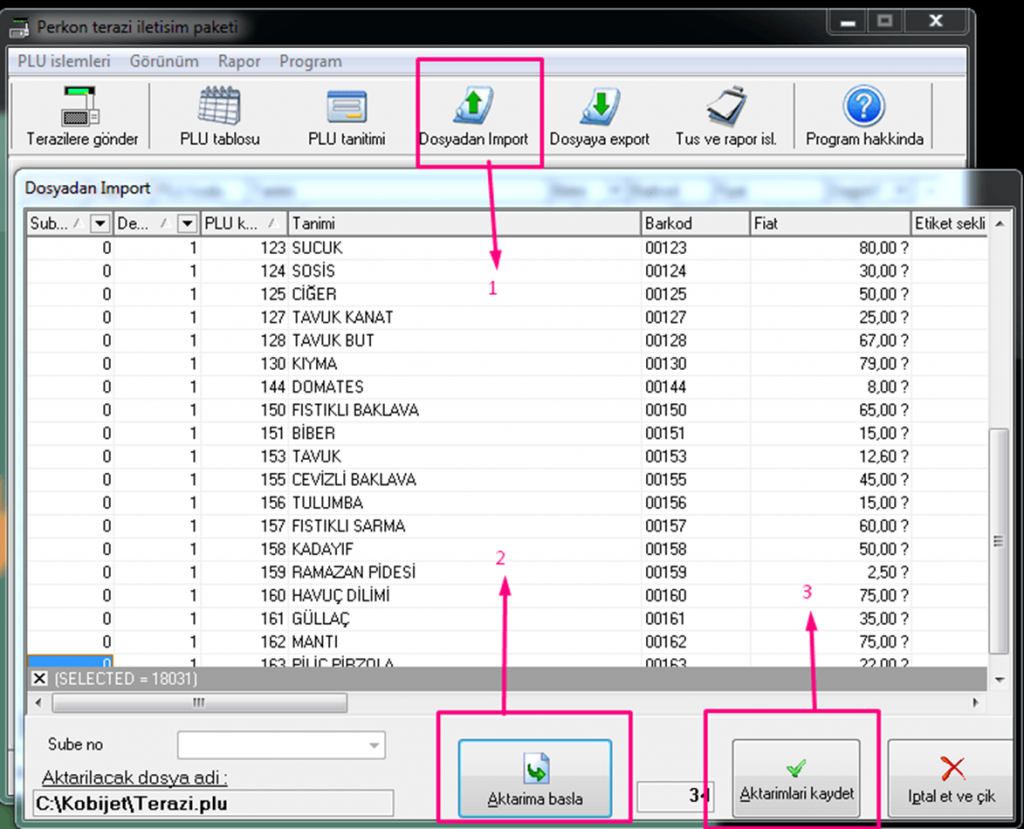This screenshot has height=829, width=1024.
Task: Select the TAVUK KANAT row
Action: coord(507,317)
